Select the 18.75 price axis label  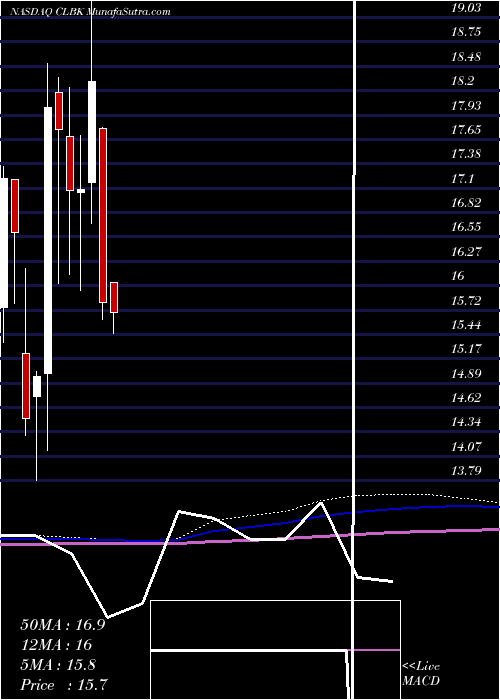click(467, 32)
